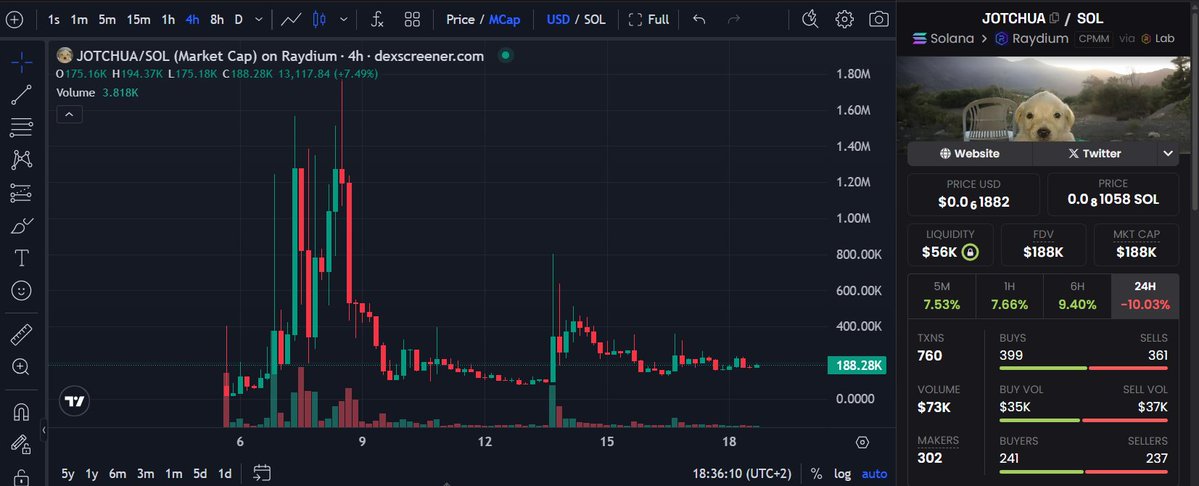The image size is (1199, 486).
Task: Click the liquidity lock icon
Action: pyautogui.click(x=970, y=252)
